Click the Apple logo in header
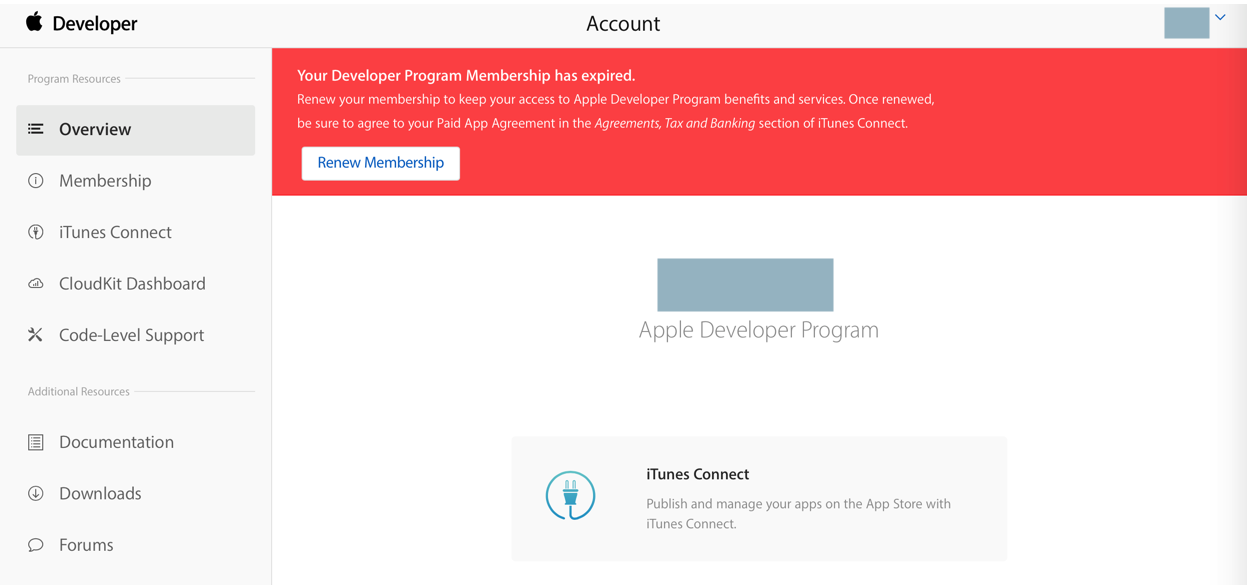The width and height of the screenshot is (1247, 585). point(34,22)
